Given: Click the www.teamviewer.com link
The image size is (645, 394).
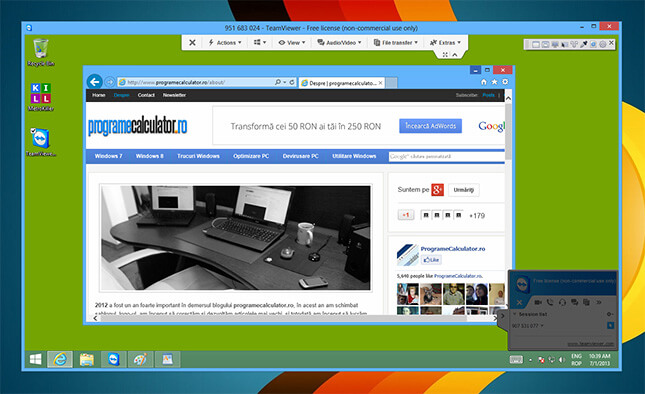Looking at the screenshot, I should [591, 344].
